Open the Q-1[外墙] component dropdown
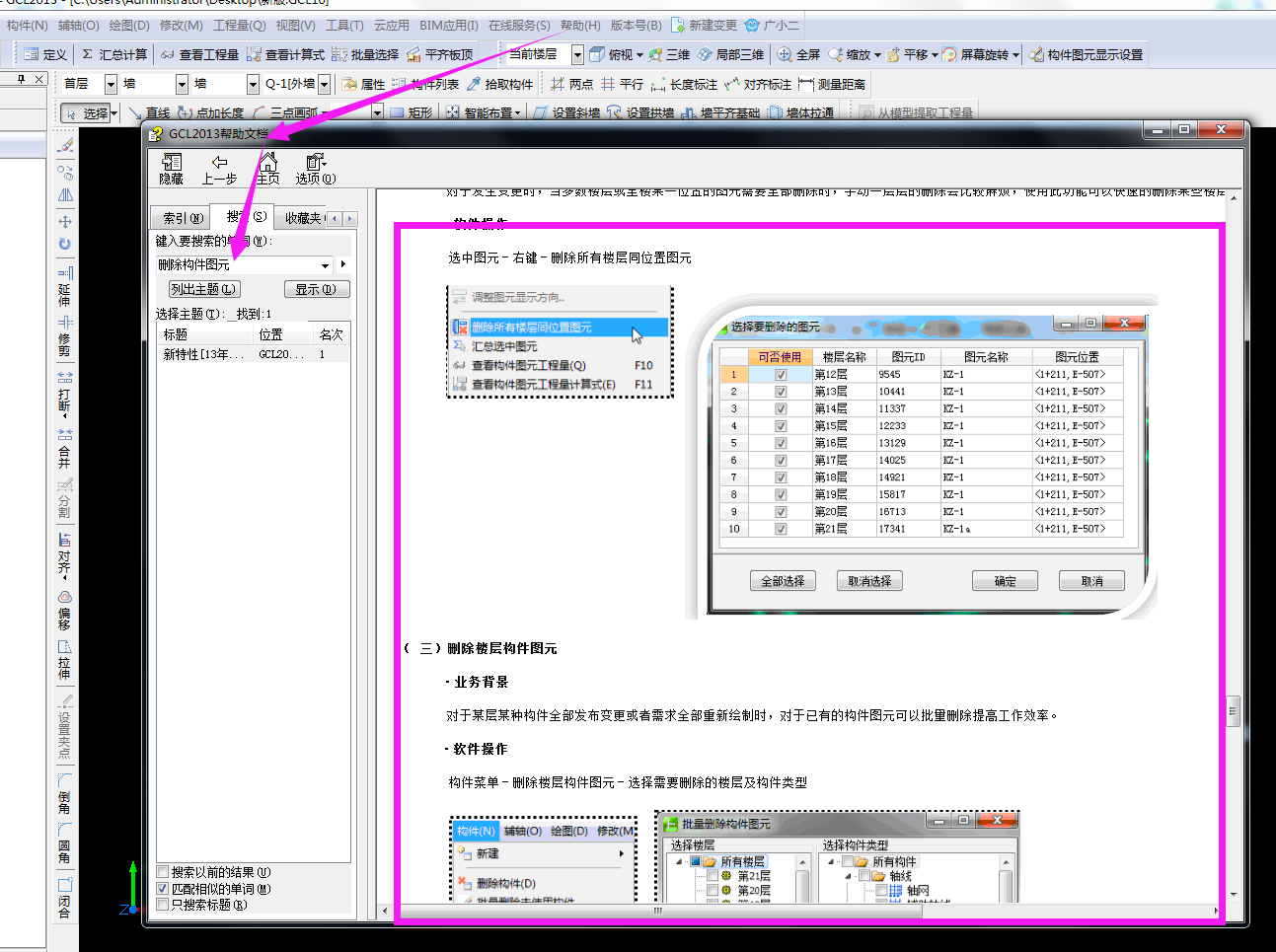 coord(324,84)
